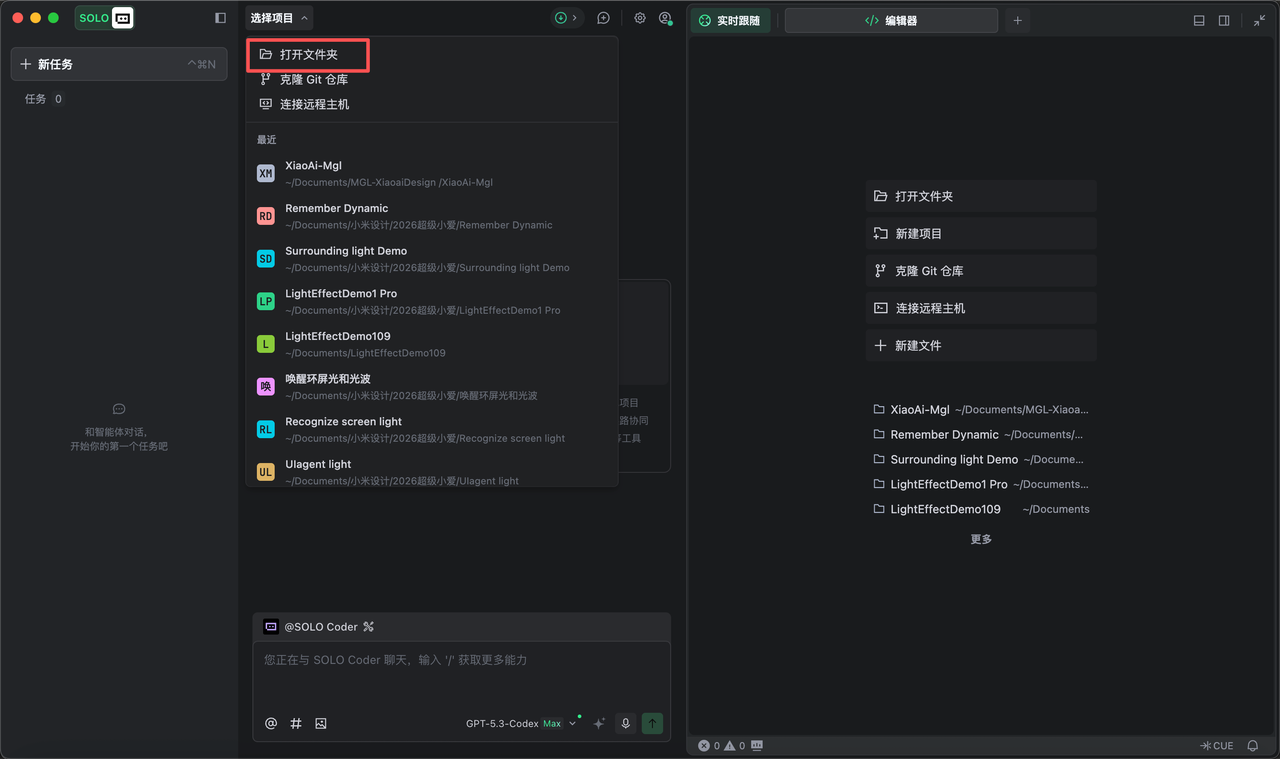This screenshot has width=1280, height=759.
Task: Choose 连接远程主机 in the dropdown menu
Action: [432, 104]
